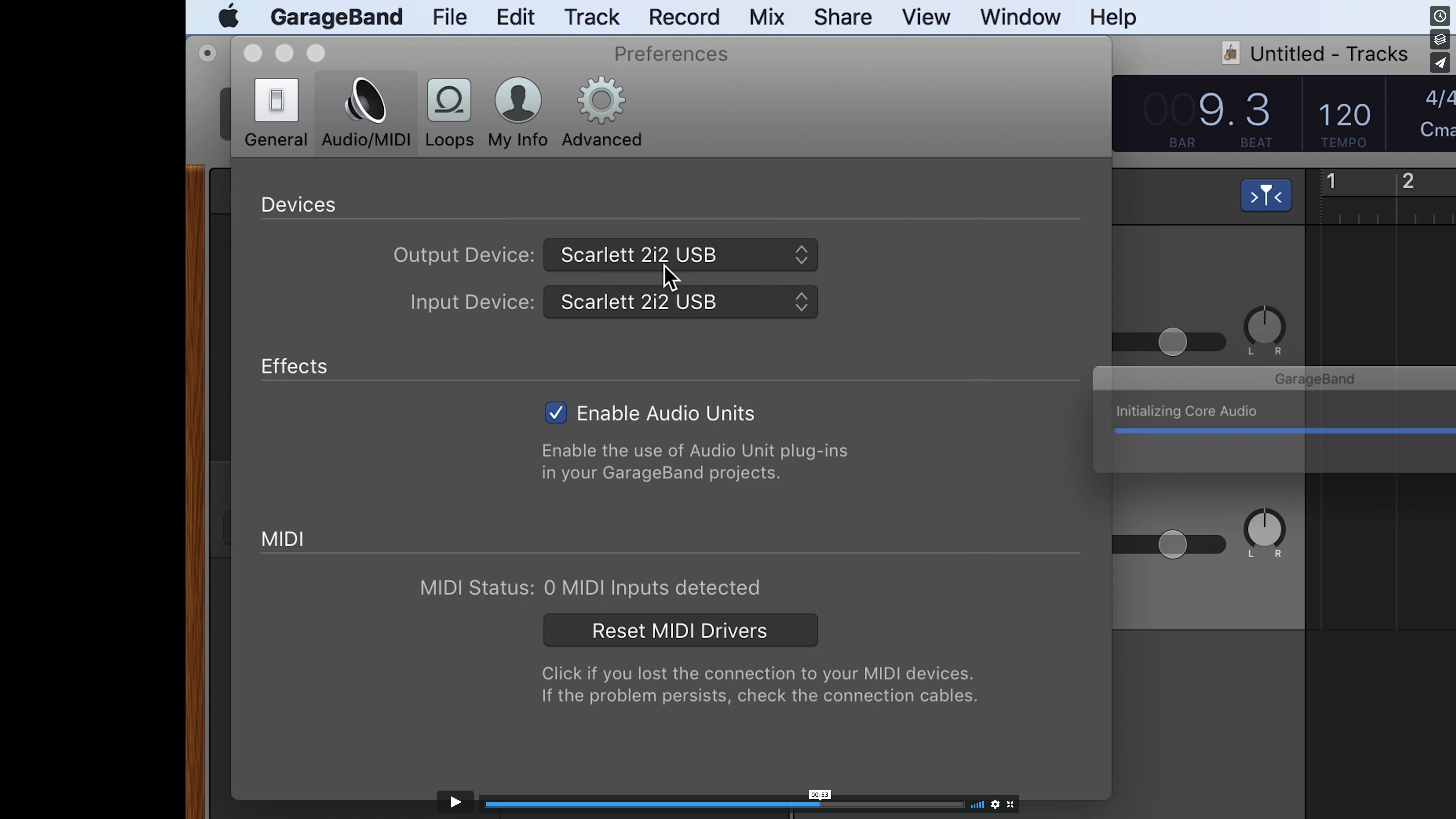Click the lower track pan knob
Image resolution: width=1456 pixels, height=819 pixels.
pos(1264,529)
